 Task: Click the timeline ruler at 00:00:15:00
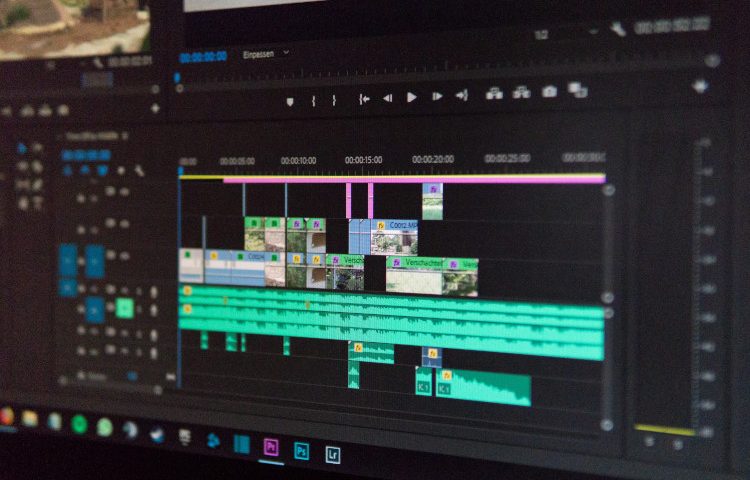pos(363,160)
